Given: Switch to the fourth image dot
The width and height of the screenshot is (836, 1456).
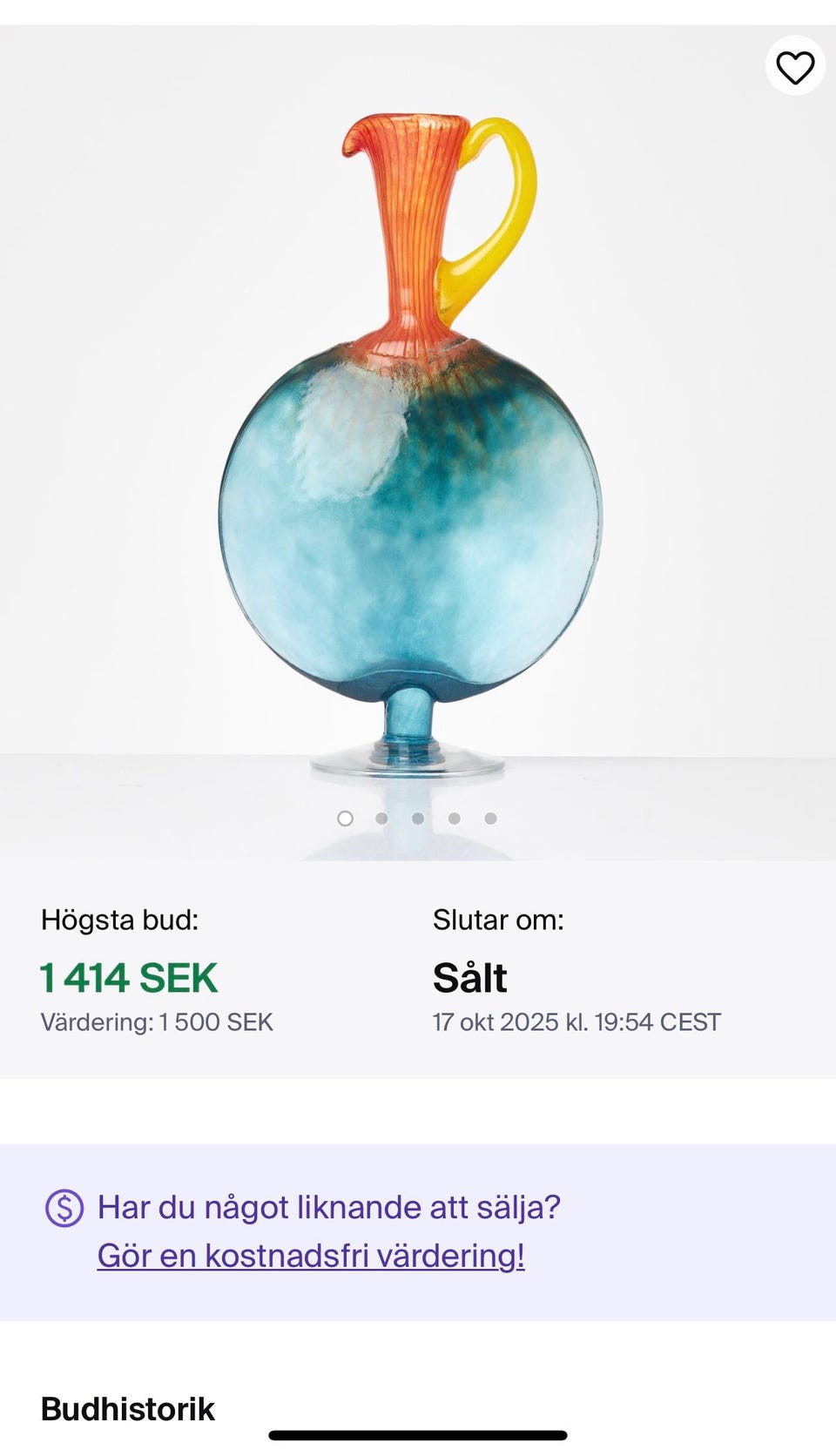Looking at the screenshot, I should pyautogui.click(x=455, y=818).
